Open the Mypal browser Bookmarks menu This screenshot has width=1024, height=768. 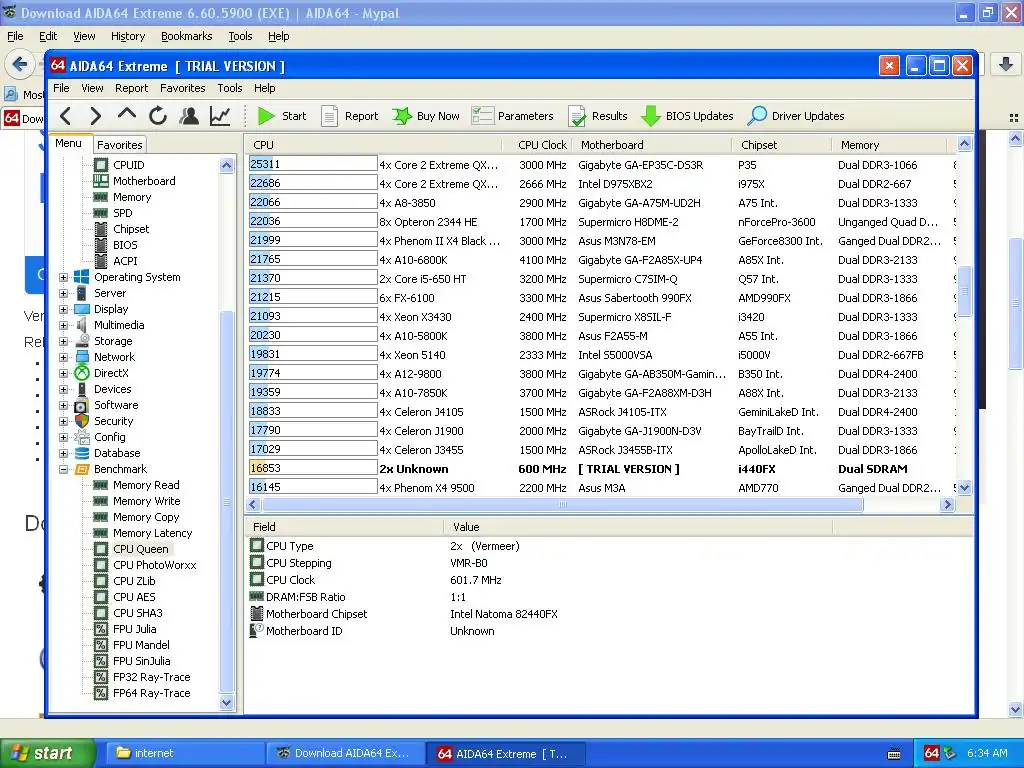(187, 37)
